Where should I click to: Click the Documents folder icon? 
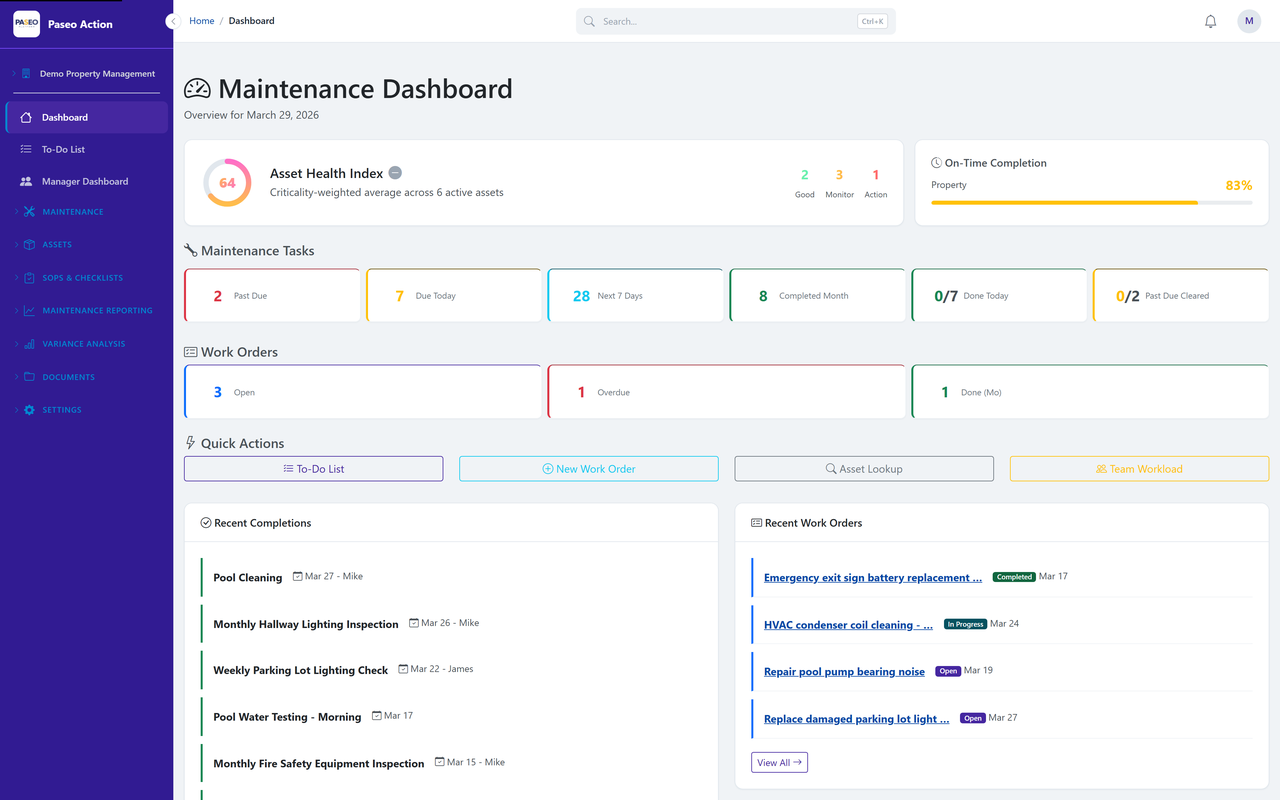(x=28, y=376)
